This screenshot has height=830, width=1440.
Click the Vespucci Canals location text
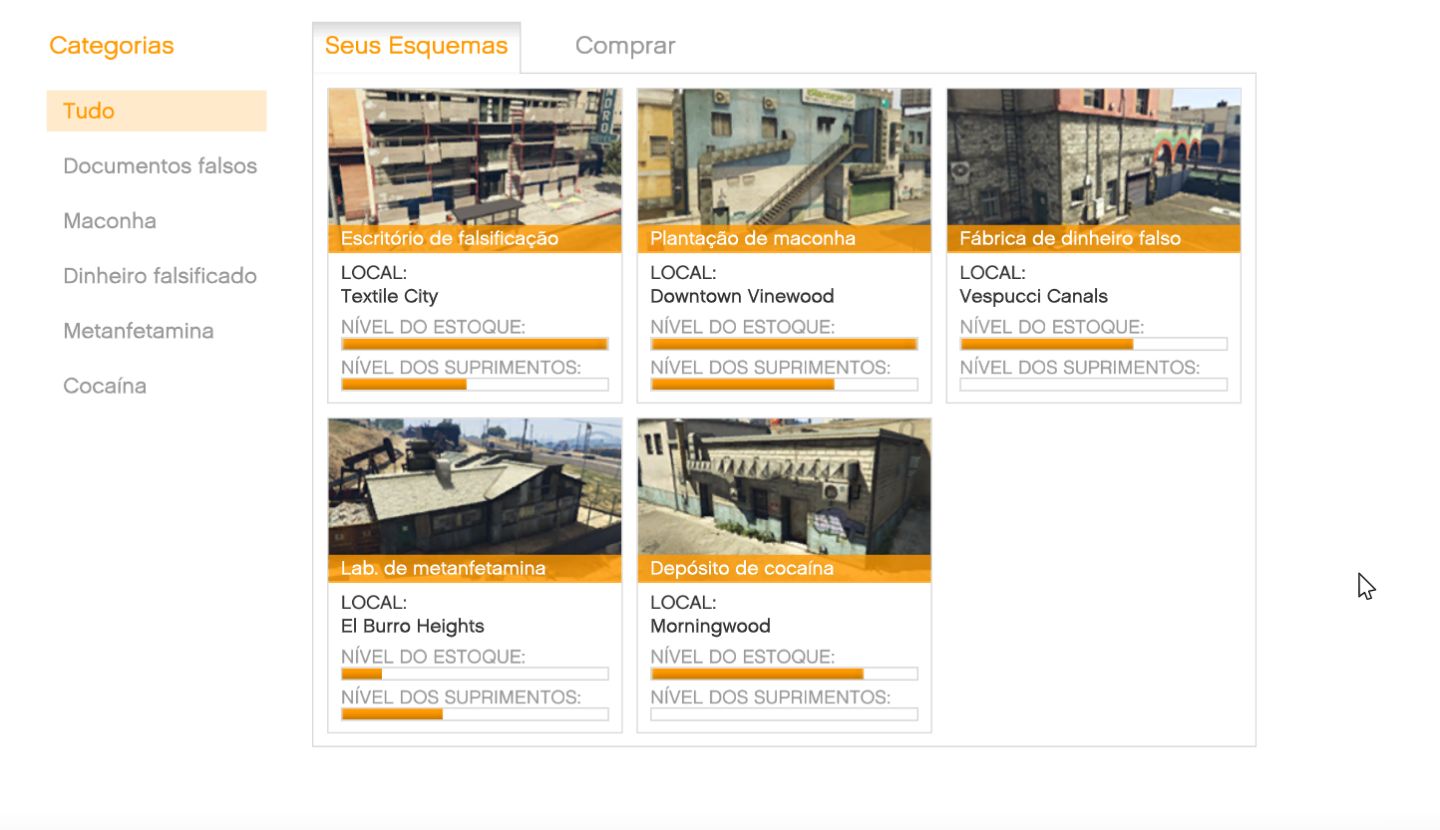click(1034, 297)
